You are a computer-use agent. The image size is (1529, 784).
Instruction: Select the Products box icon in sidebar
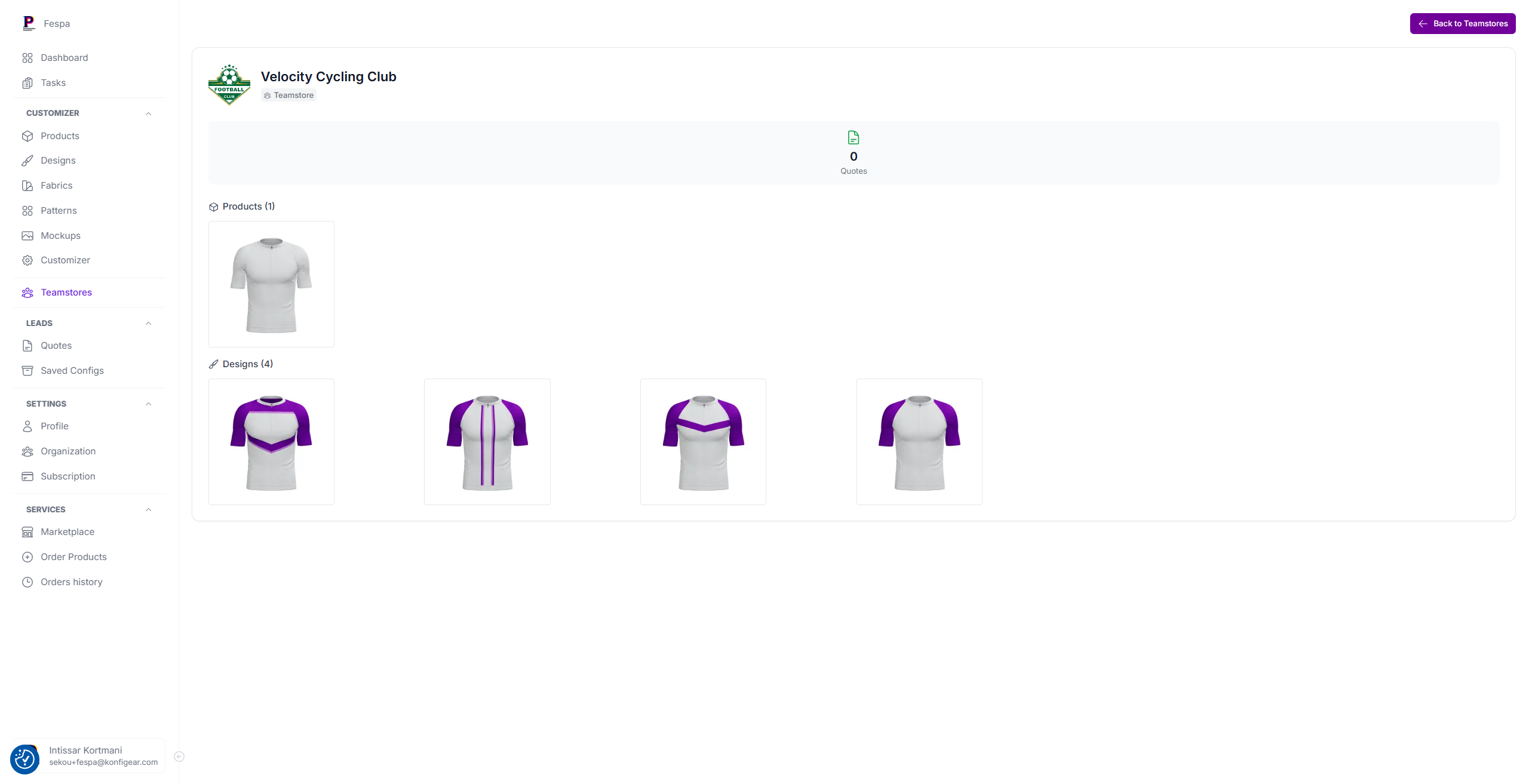27,136
